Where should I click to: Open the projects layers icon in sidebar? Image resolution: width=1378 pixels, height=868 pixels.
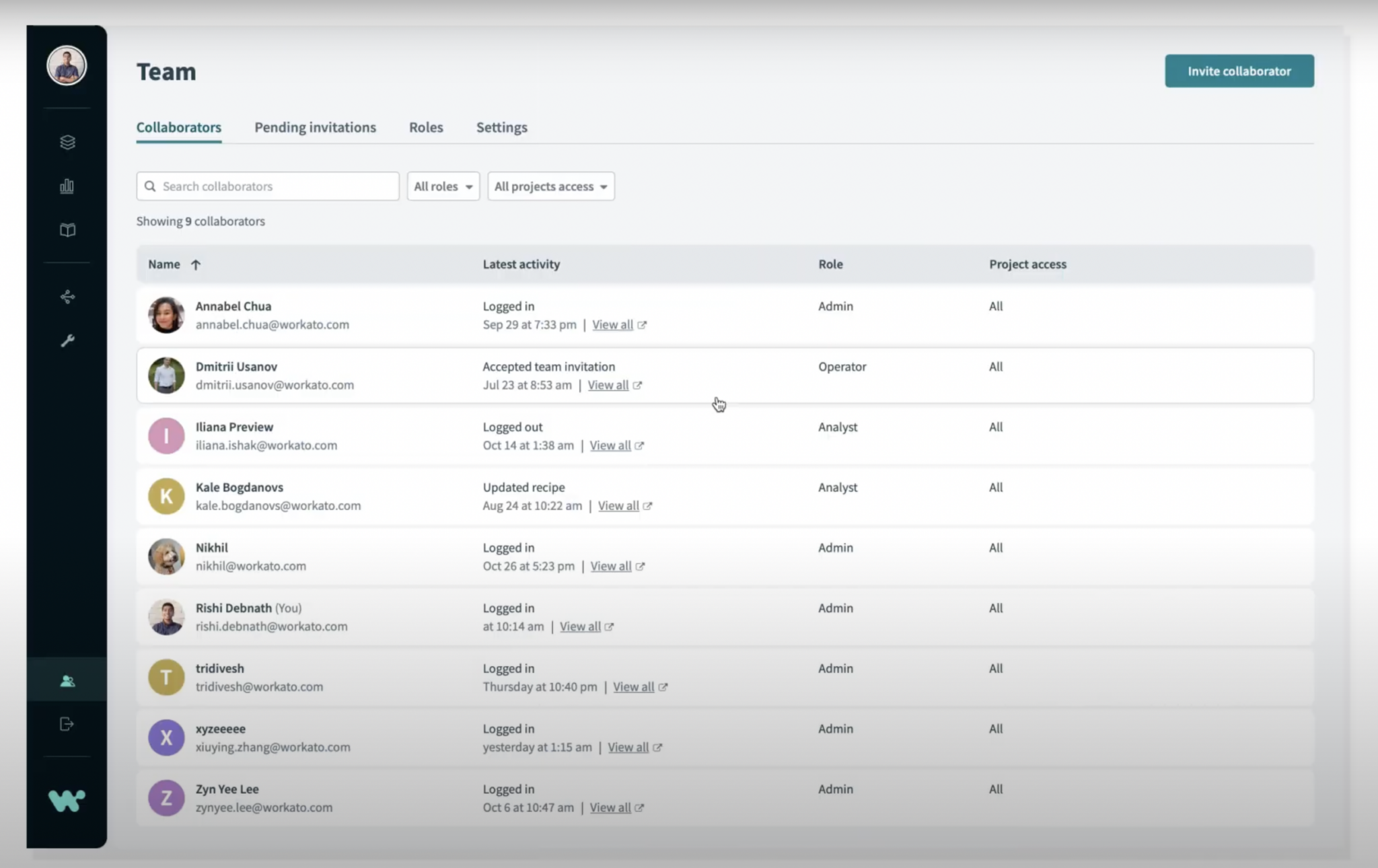pos(67,142)
